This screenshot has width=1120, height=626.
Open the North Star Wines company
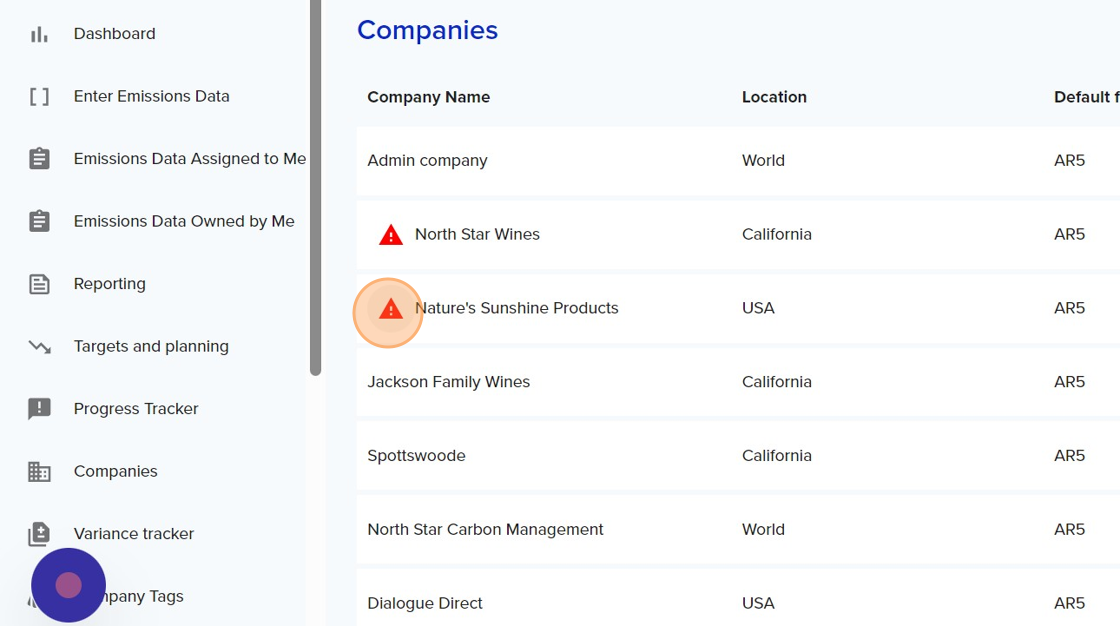pos(477,234)
